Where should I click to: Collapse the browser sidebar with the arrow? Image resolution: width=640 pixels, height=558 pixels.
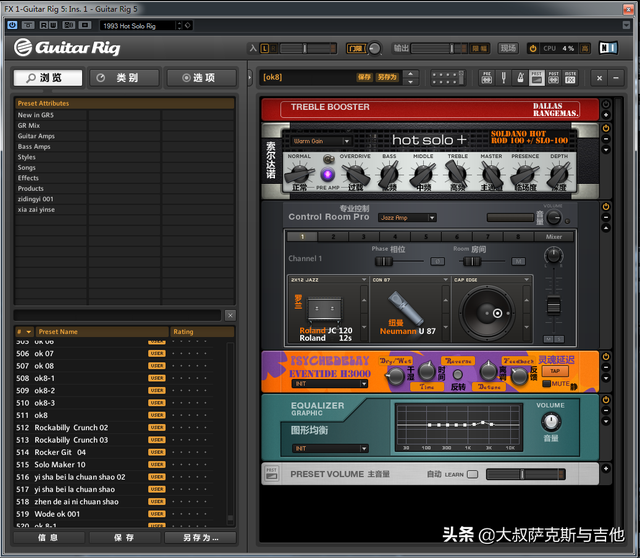[x=250, y=78]
